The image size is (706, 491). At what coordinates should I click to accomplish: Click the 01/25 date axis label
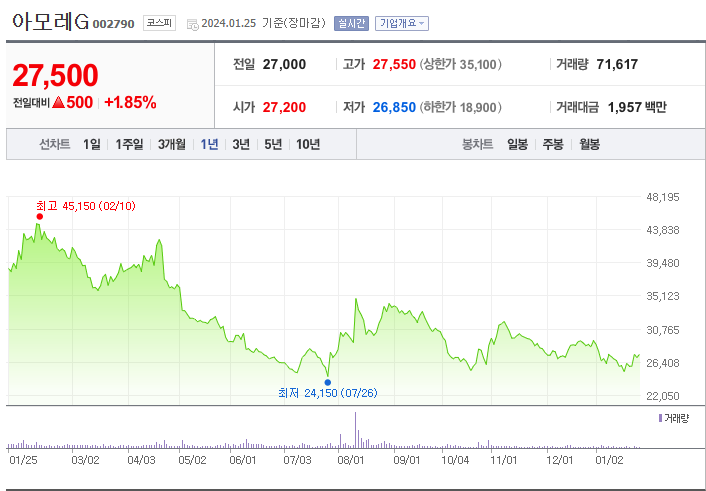(23, 460)
